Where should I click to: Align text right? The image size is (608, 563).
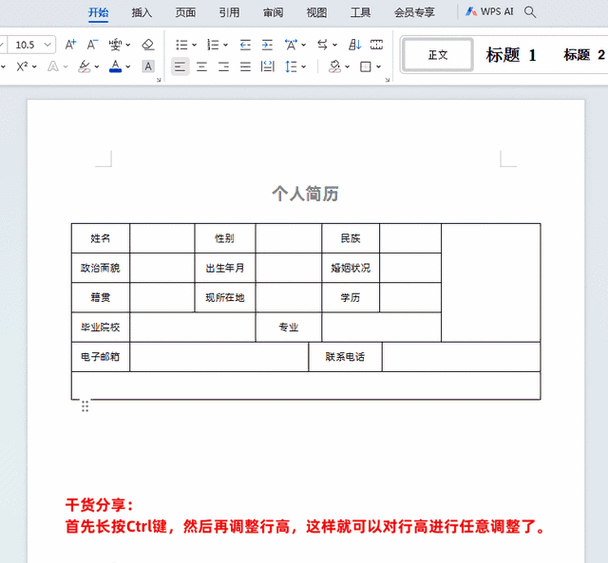coord(223,67)
